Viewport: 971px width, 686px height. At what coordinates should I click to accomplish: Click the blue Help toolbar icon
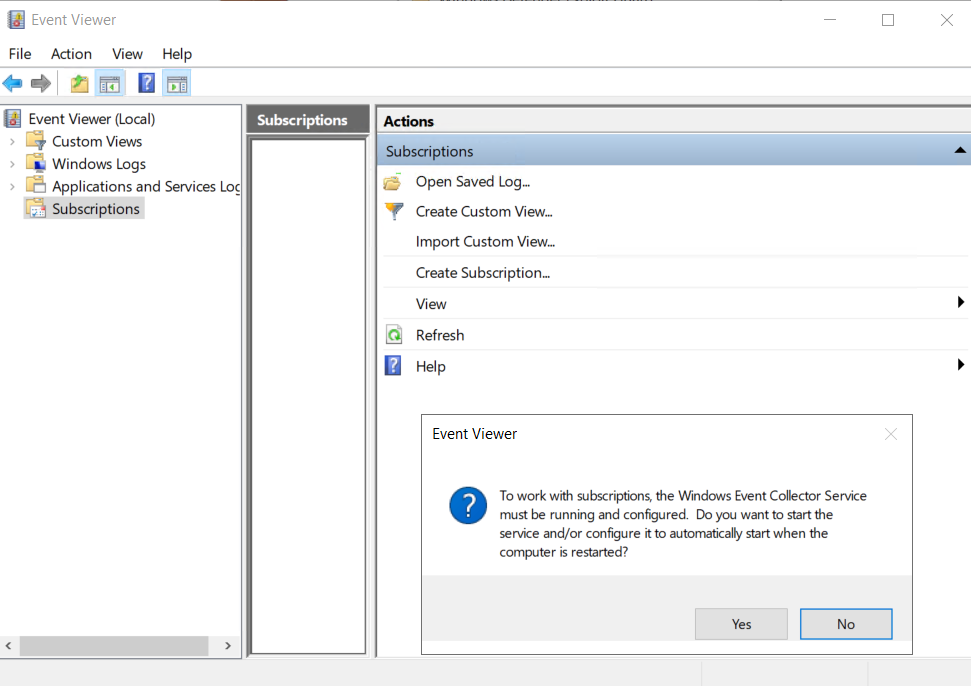147,83
